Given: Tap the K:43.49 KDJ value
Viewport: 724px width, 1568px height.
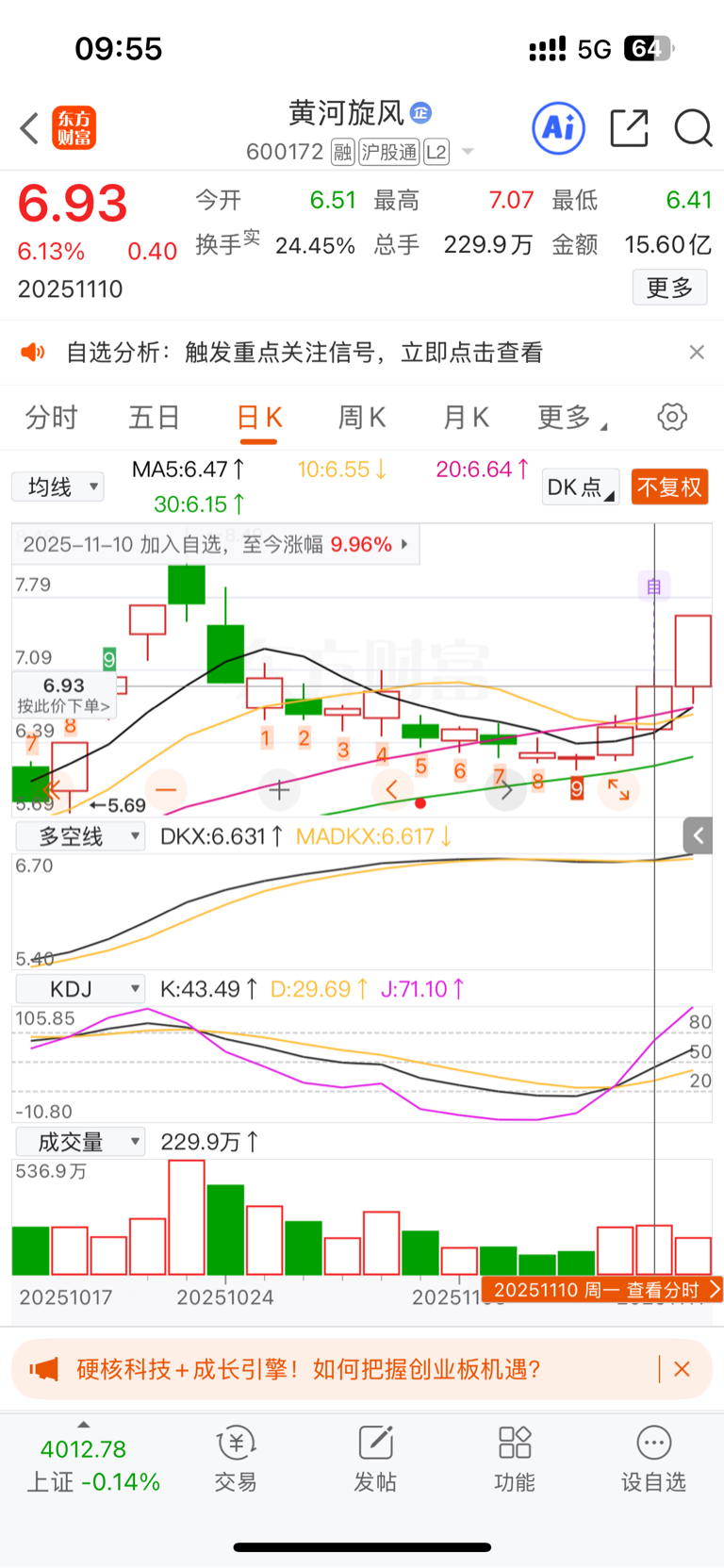Looking at the screenshot, I should pyautogui.click(x=208, y=988).
